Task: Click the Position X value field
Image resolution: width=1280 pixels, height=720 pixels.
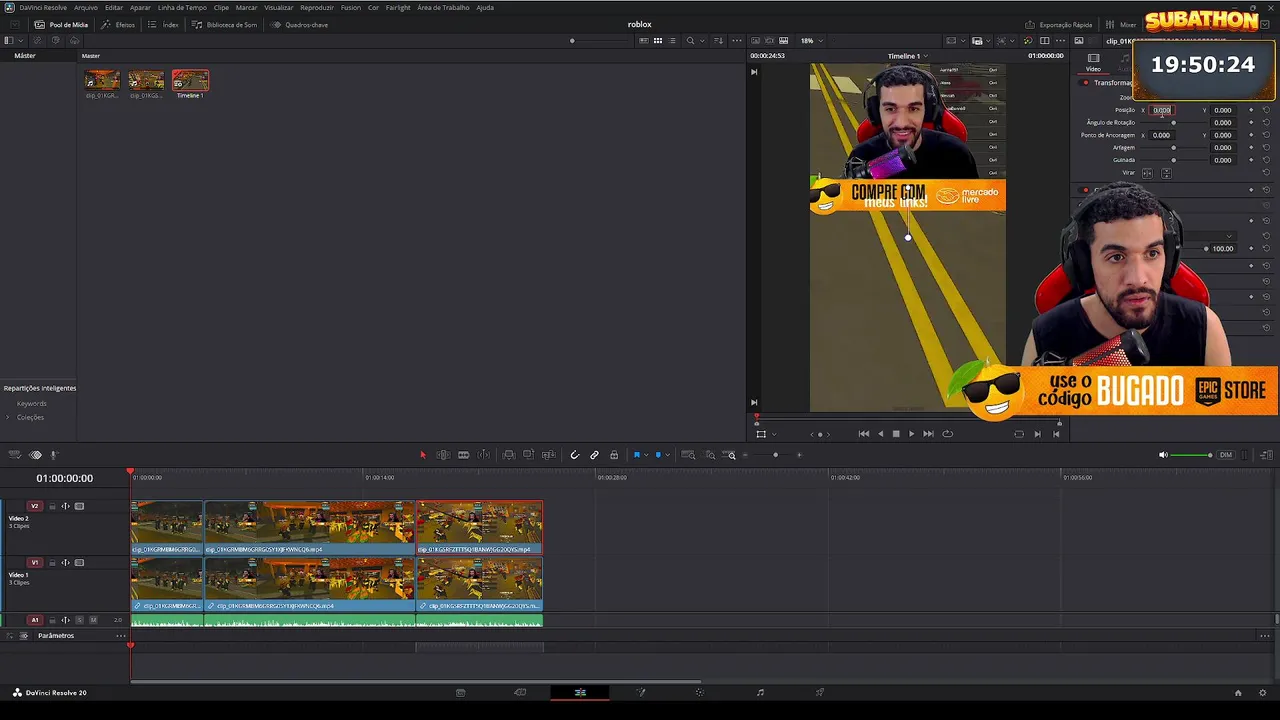Action: [1161, 110]
